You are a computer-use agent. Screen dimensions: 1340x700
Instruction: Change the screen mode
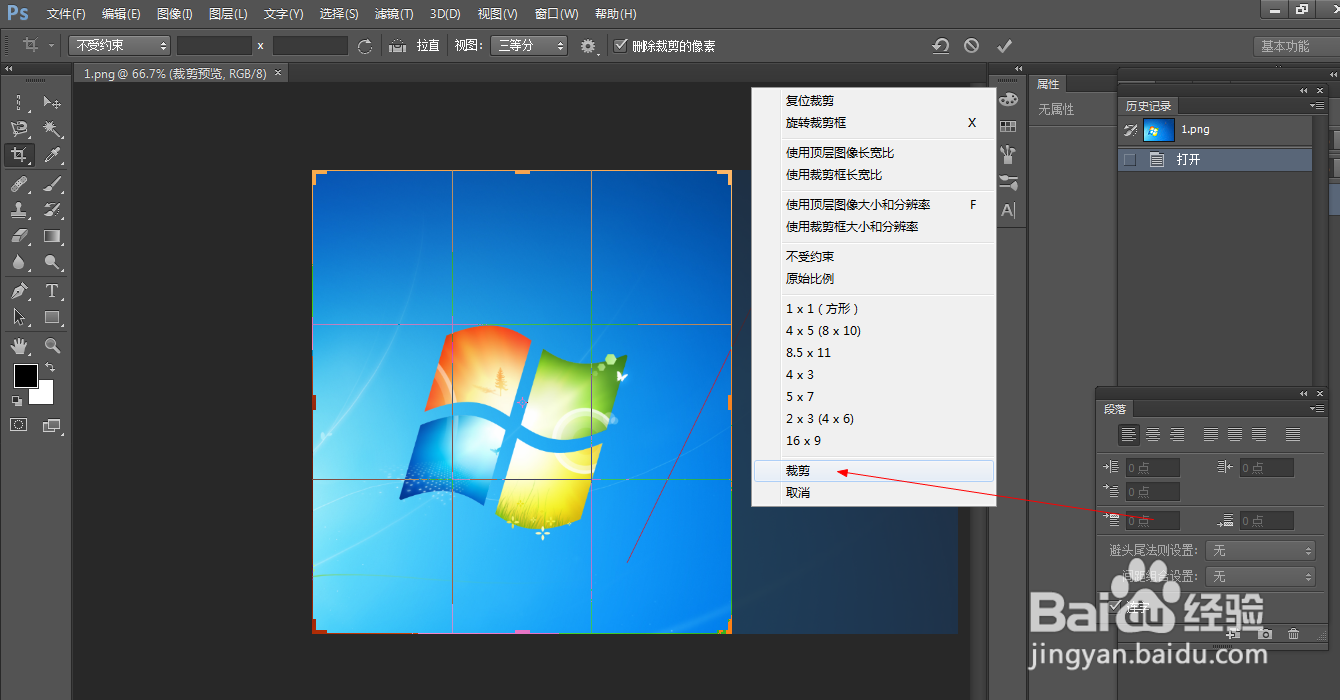[x=52, y=425]
